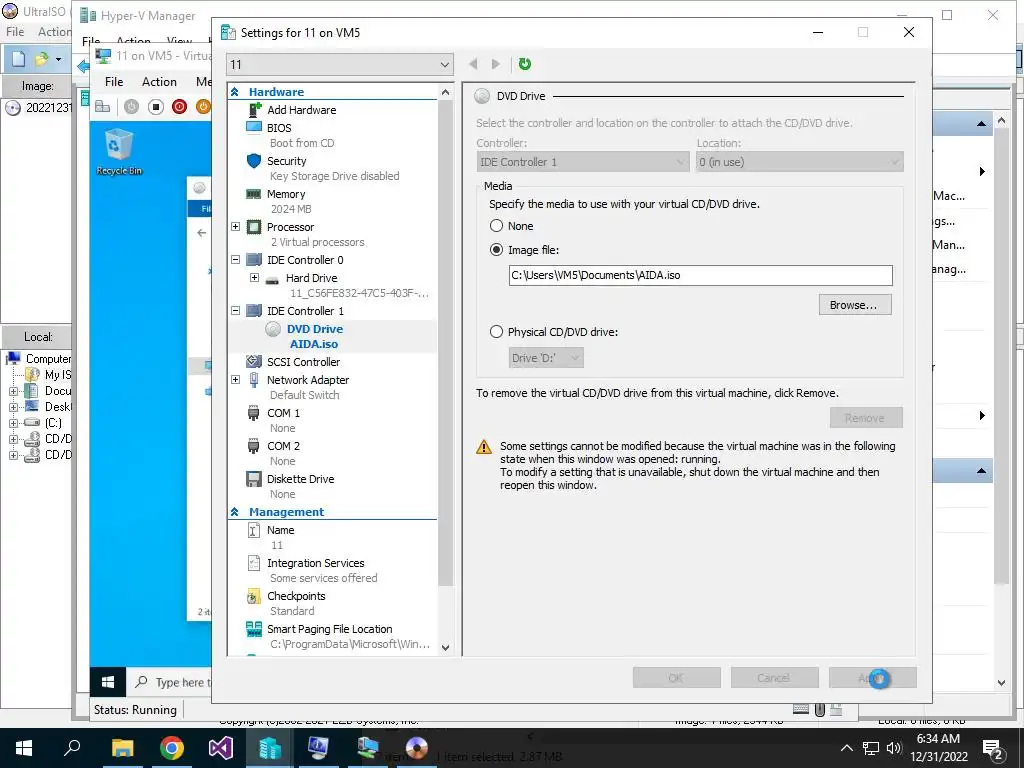Click '2024 MB' memory value
Viewport: 1024px width, 768px height.
click(x=291, y=209)
